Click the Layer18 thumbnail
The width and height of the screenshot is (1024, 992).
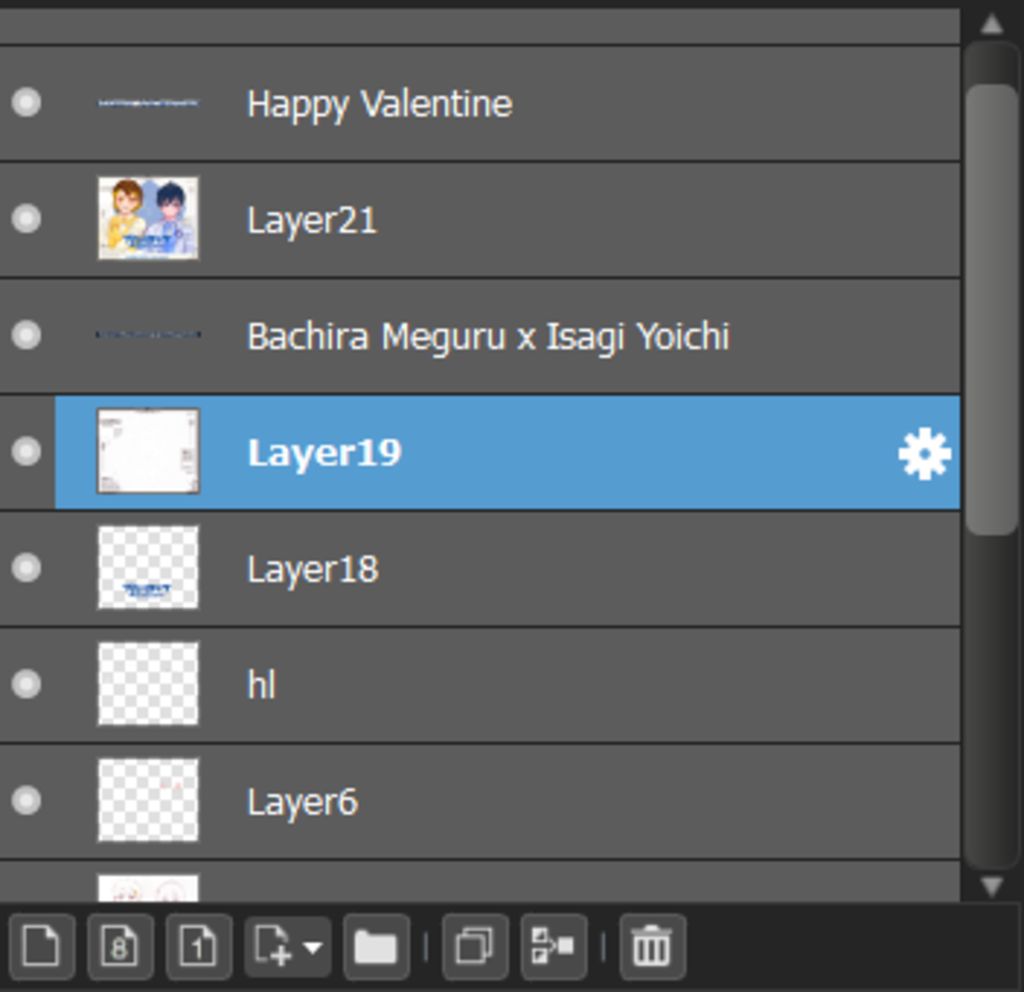(148, 567)
